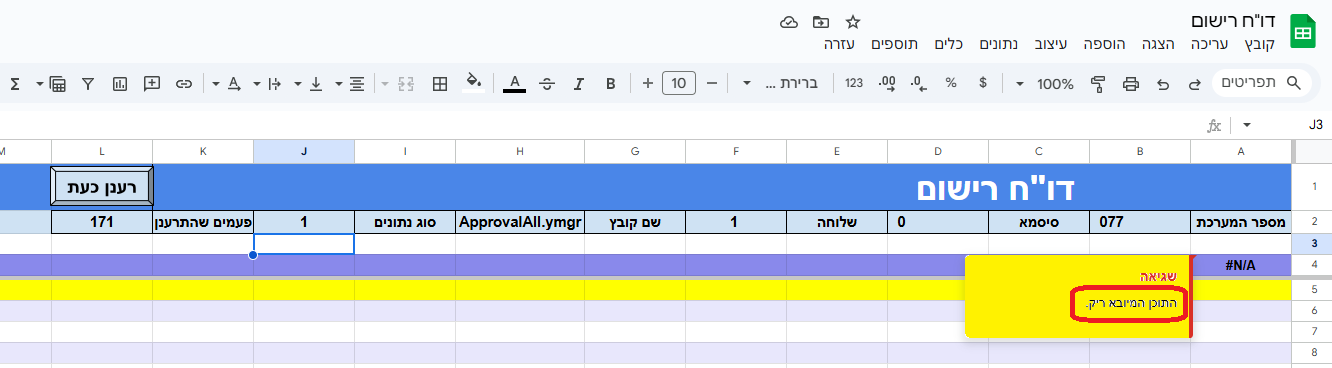Expand the filter views dropdown arrow
Viewport: 1332px width, 368px height.
[x=40, y=83]
